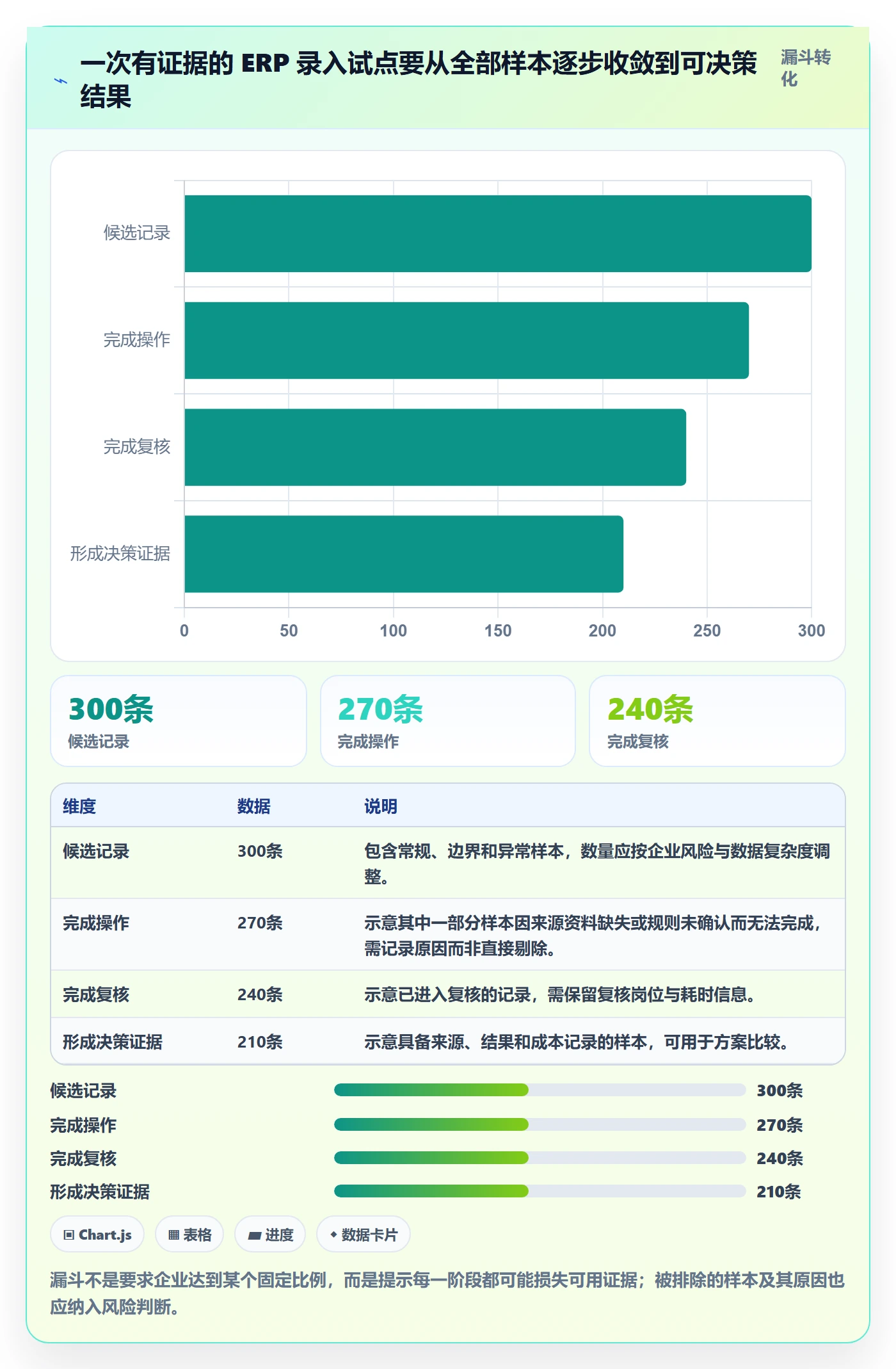This screenshot has height=1369, width=896.
Task: Select the 形成决策证据 table row label
Action: pos(113,1042)
